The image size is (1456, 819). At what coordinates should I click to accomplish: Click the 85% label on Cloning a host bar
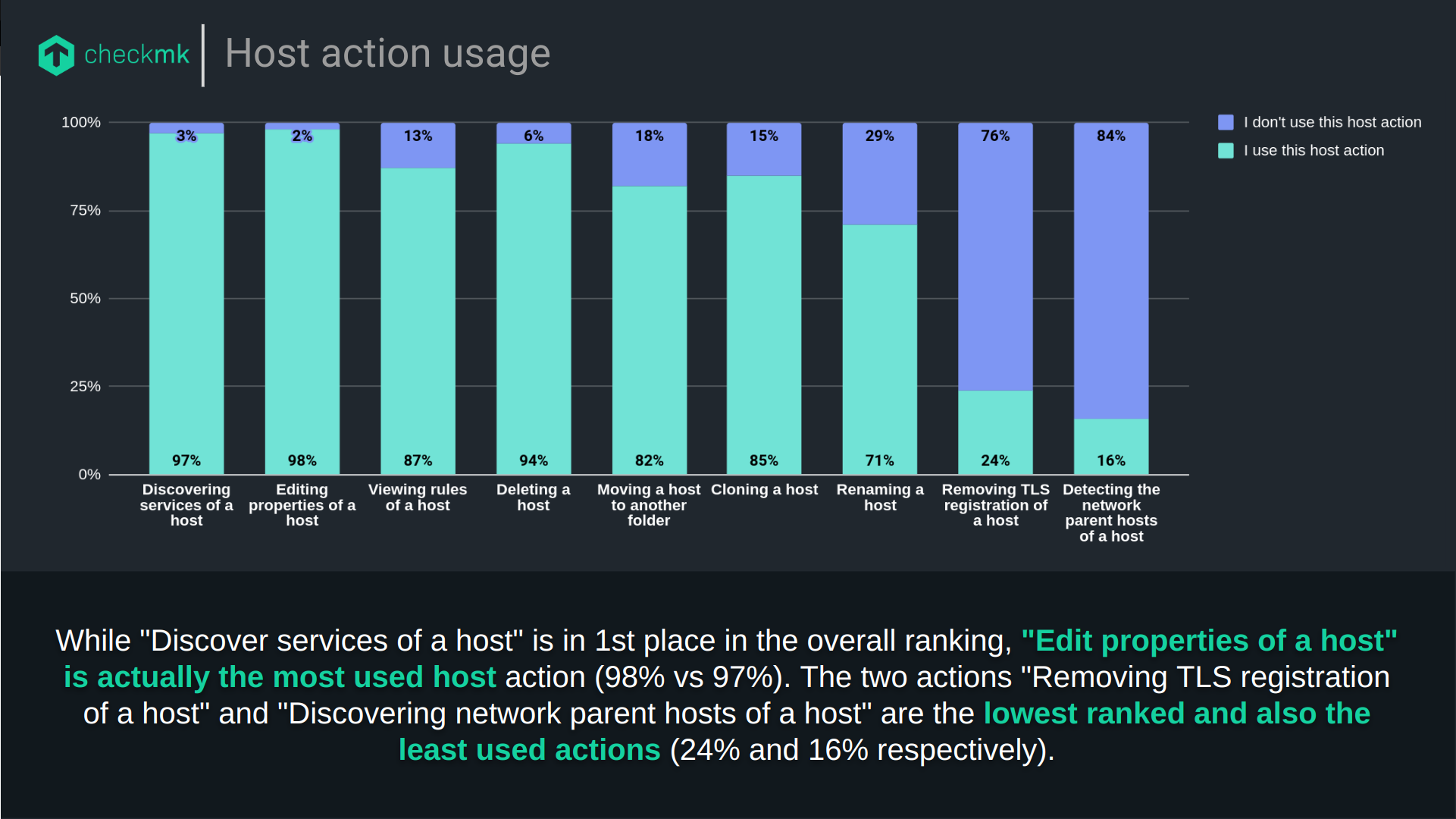pos(764,460)
